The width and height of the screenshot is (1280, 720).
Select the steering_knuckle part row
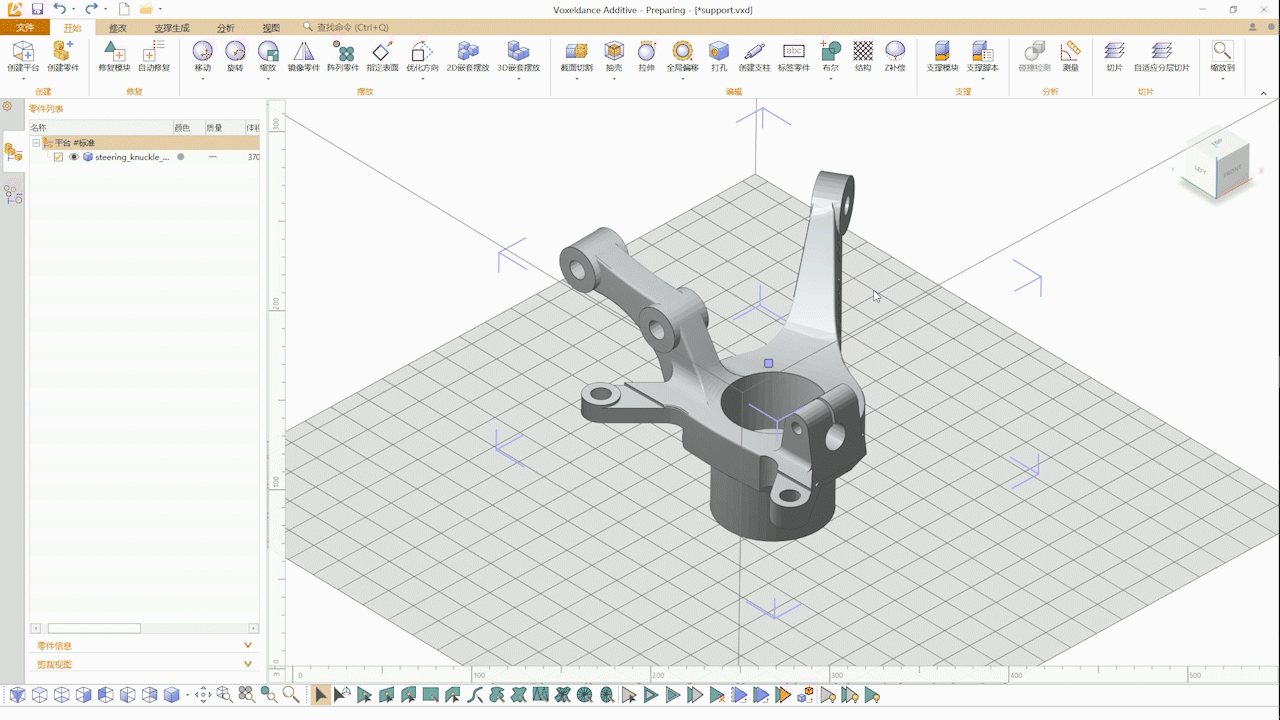(144, 157)
